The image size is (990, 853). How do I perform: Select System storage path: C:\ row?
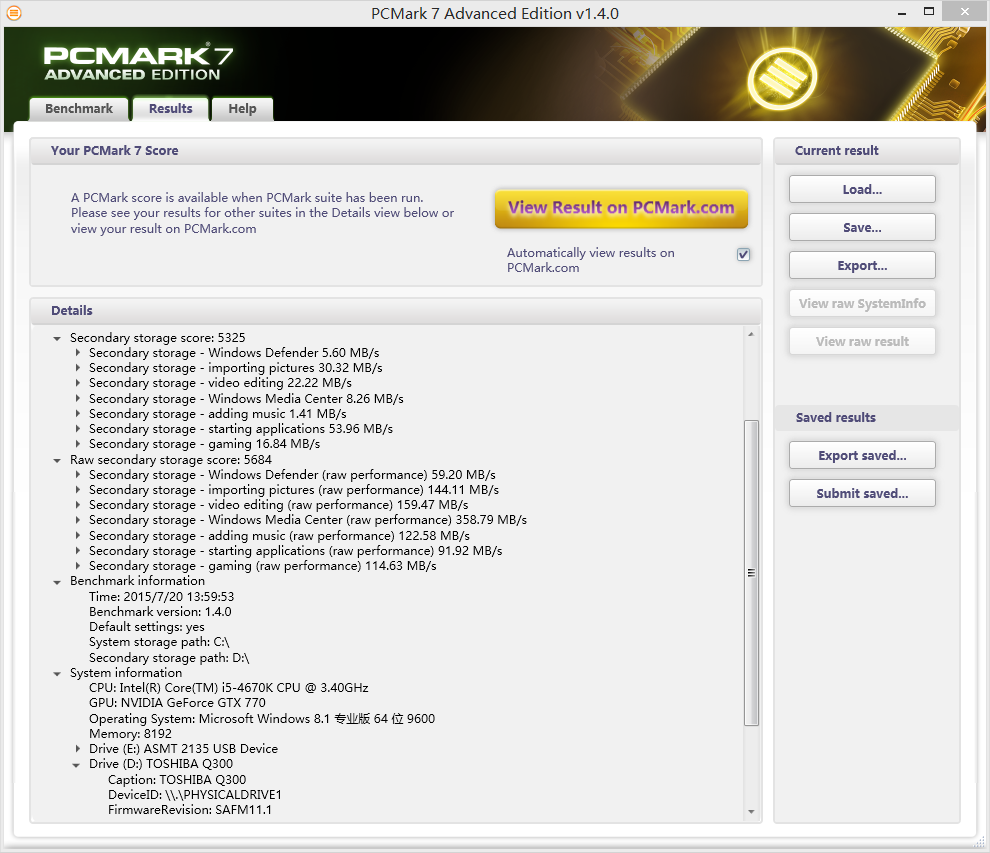click(159, 642)
